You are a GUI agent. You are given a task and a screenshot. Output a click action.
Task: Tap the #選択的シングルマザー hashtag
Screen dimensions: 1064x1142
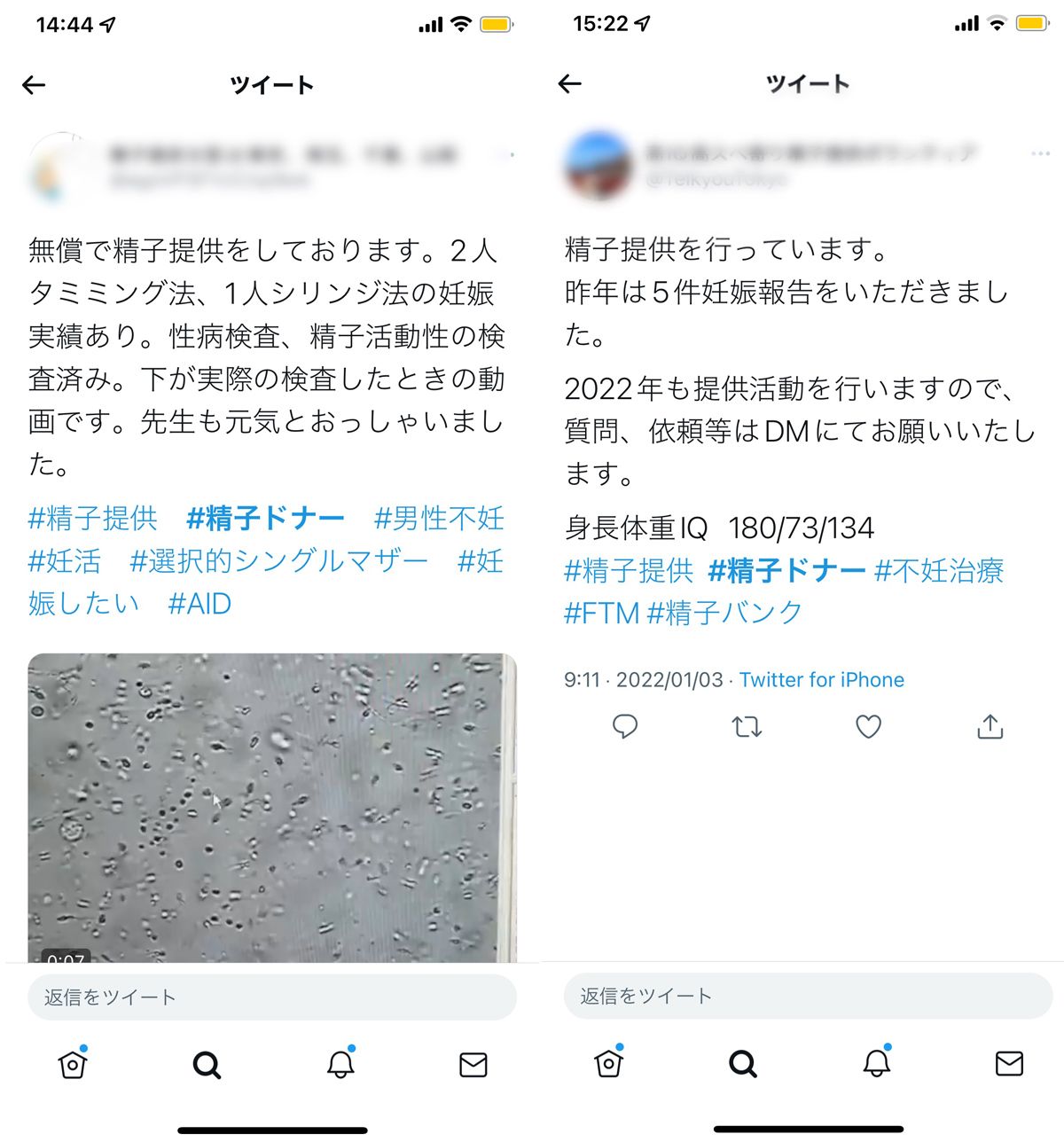(x=278, y=561)
